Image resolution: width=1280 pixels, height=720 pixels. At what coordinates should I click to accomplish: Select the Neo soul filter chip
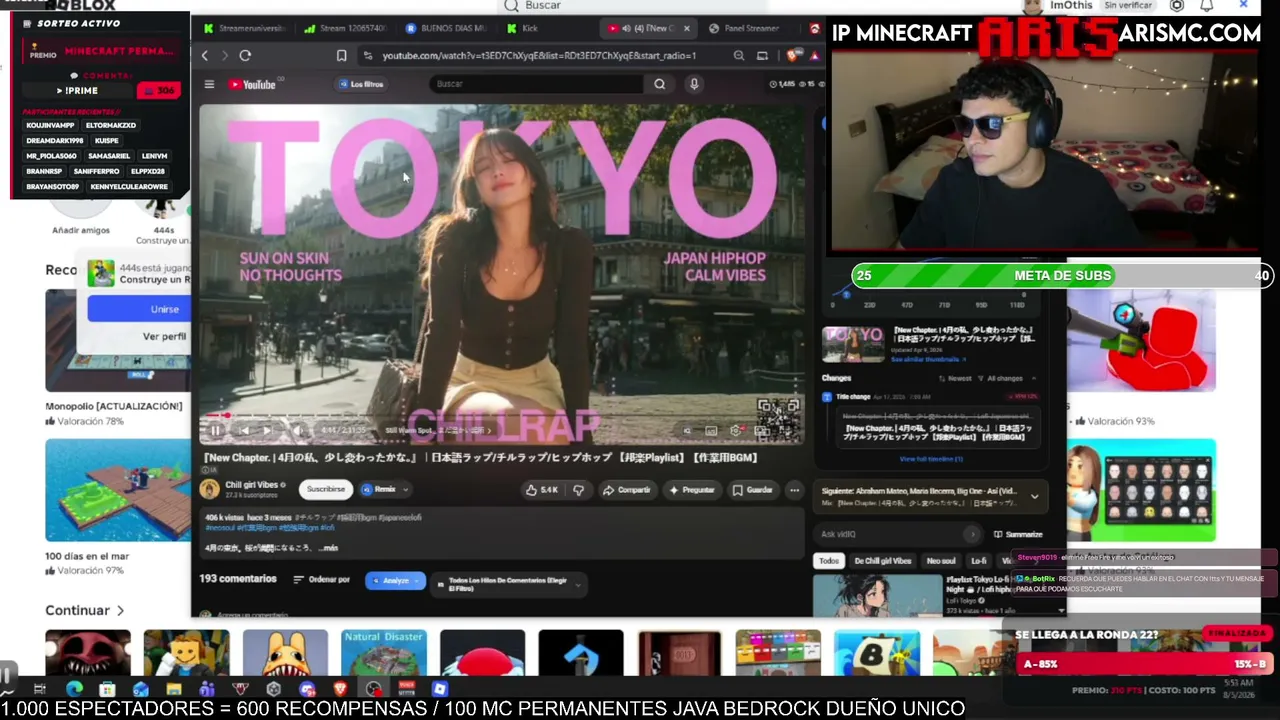coord(941,561)
